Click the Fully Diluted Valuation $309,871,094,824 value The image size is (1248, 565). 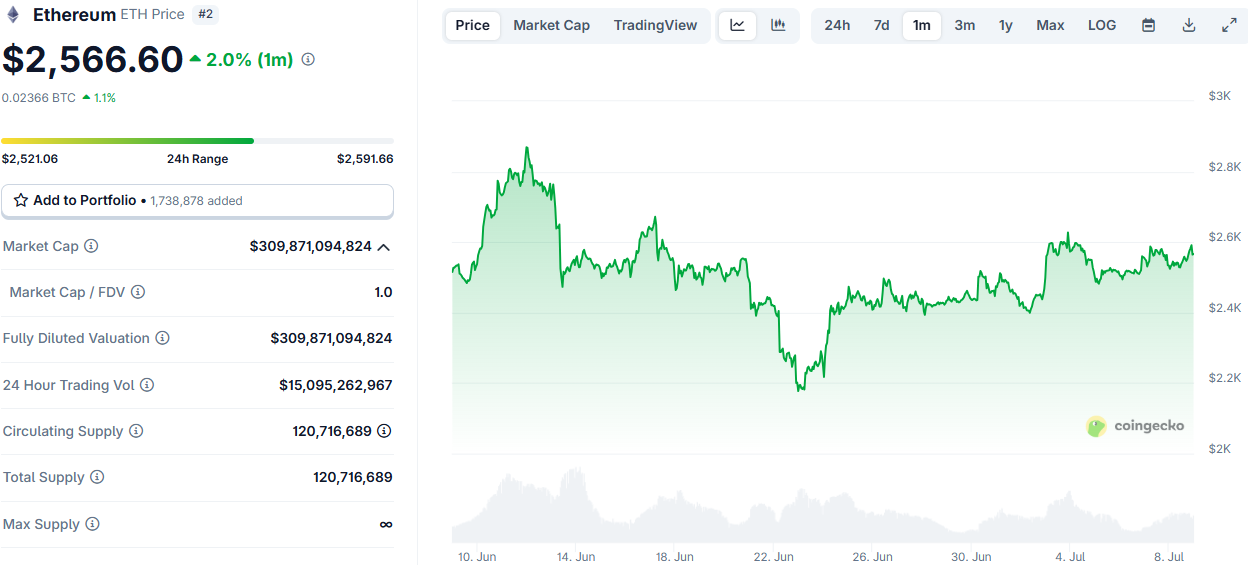pyautogui.click(x=331, y=338)
